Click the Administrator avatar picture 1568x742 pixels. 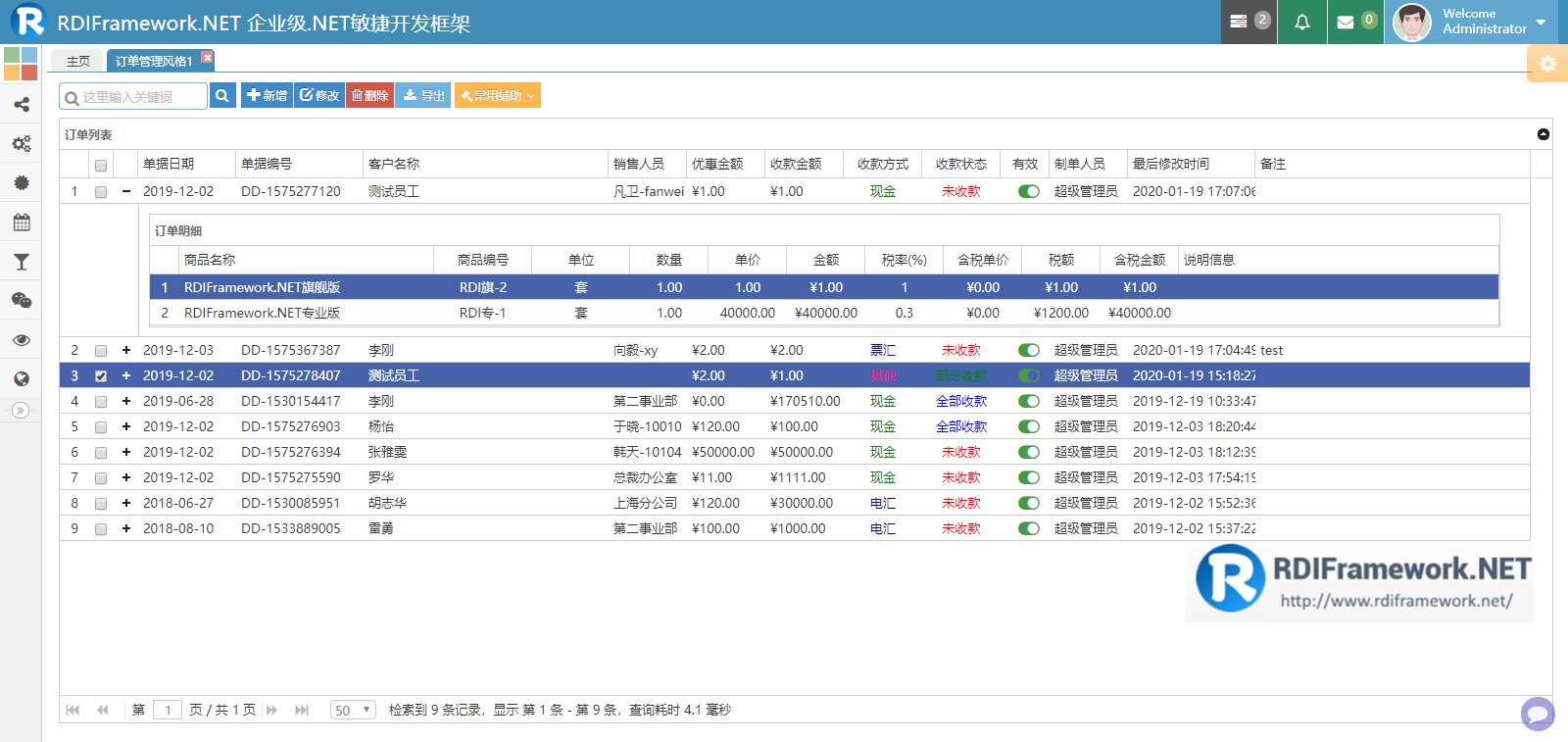pyautogui.click(x=1412, y=22)
